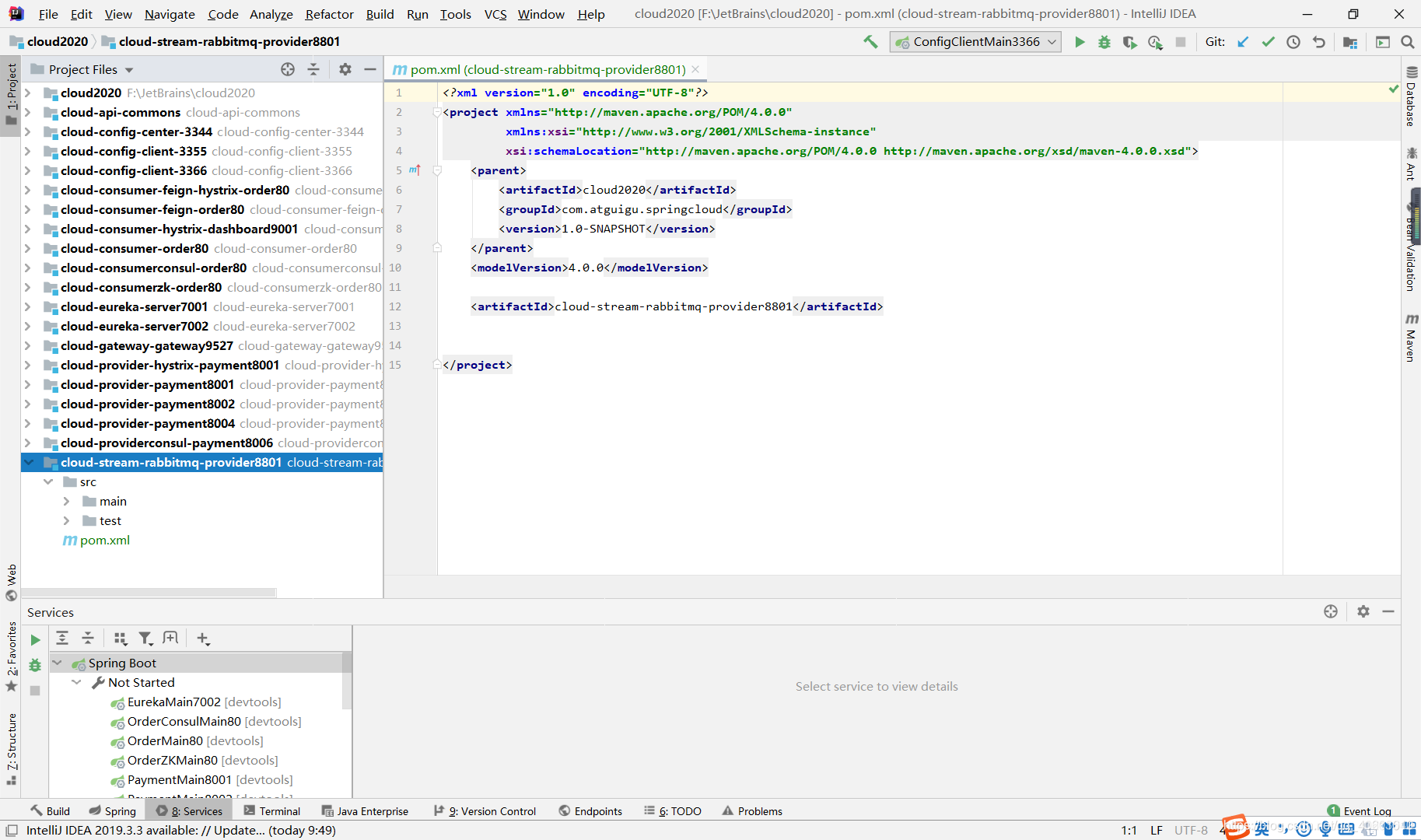Click Collapse All icon in Services toolbar
This screenshot has height=840, width=1421.
click(x=88, y=639)
